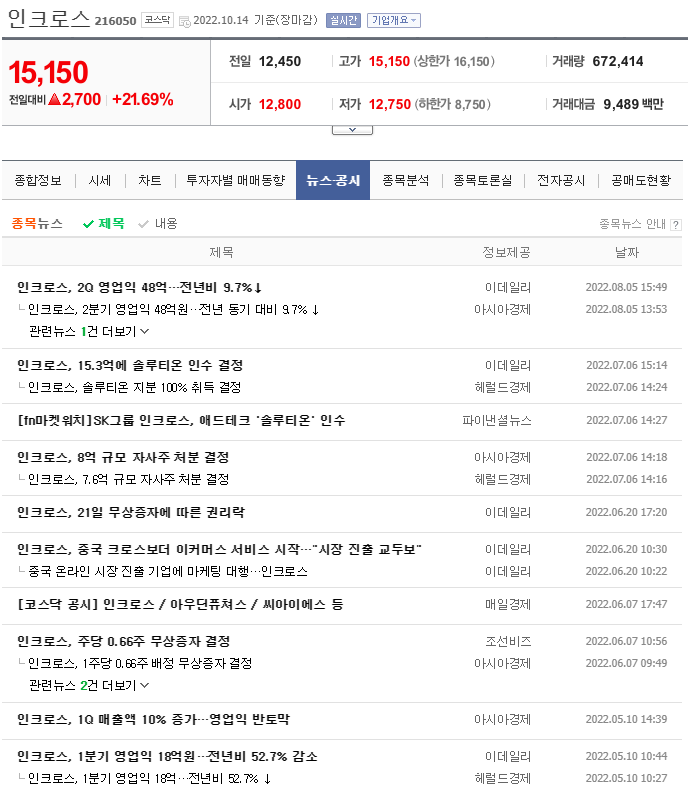
Task: Click the 날짜 column header
Action: click(627, 252)
